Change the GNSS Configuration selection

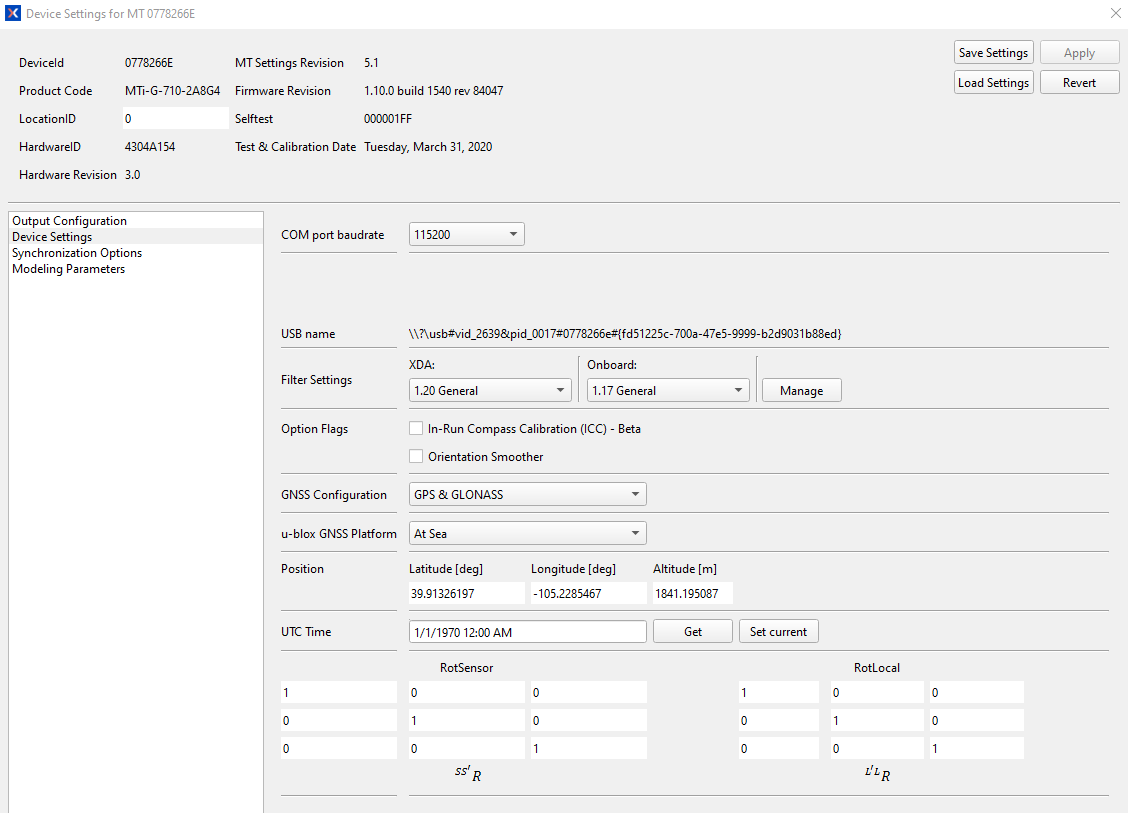635,493
